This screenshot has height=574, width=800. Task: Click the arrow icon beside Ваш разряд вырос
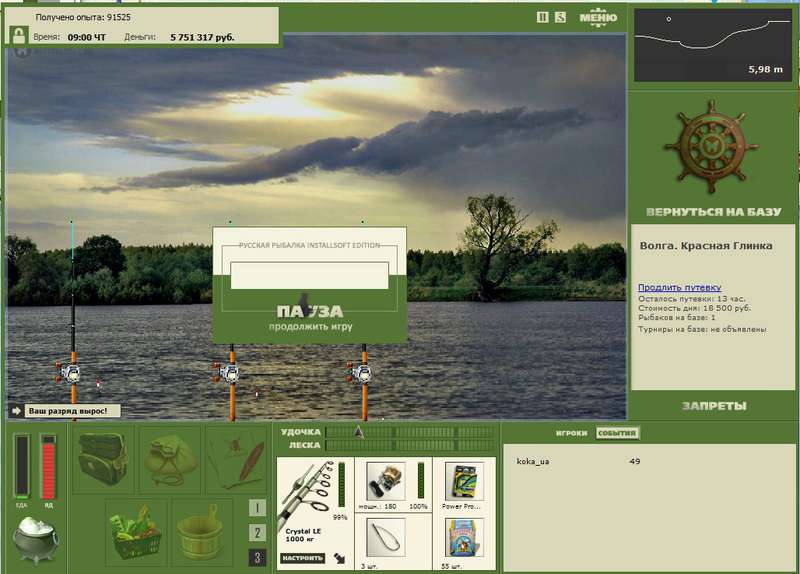(x=16, y=411)
